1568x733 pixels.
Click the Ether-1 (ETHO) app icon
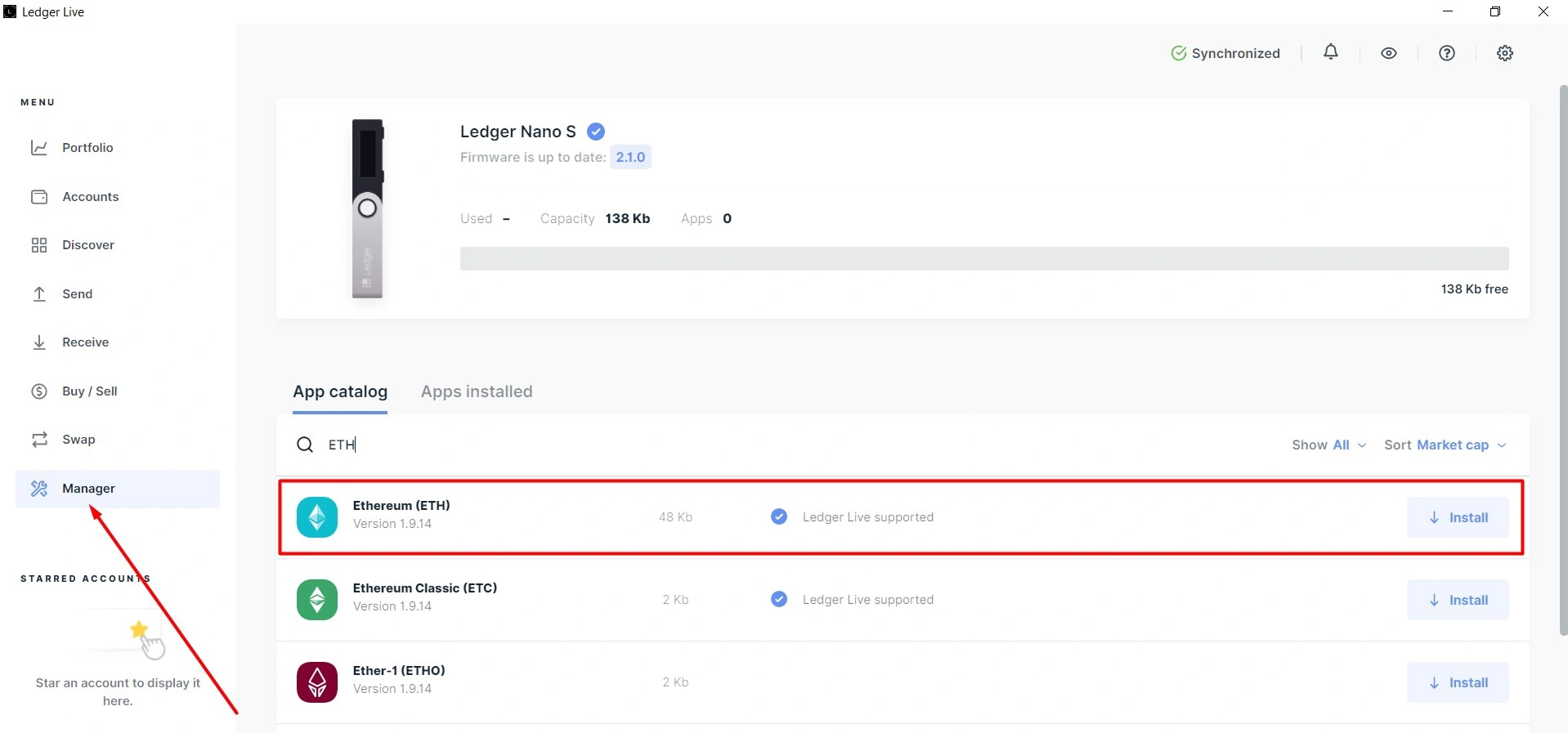pos(317,682)
